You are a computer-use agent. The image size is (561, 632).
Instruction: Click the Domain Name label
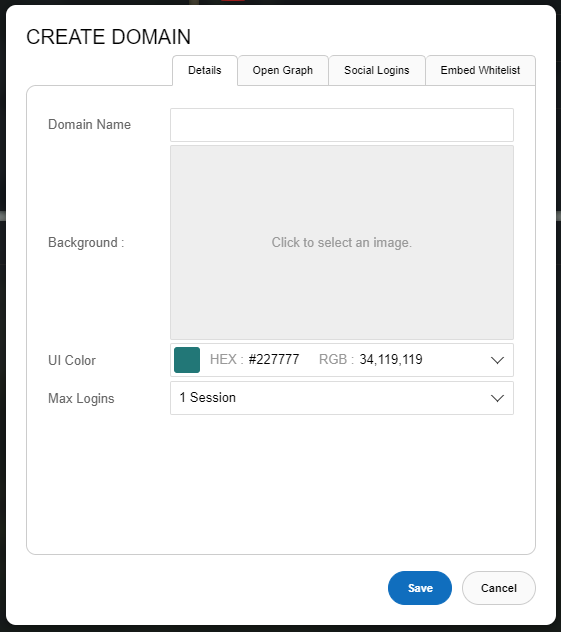click(x=89, y=125)
